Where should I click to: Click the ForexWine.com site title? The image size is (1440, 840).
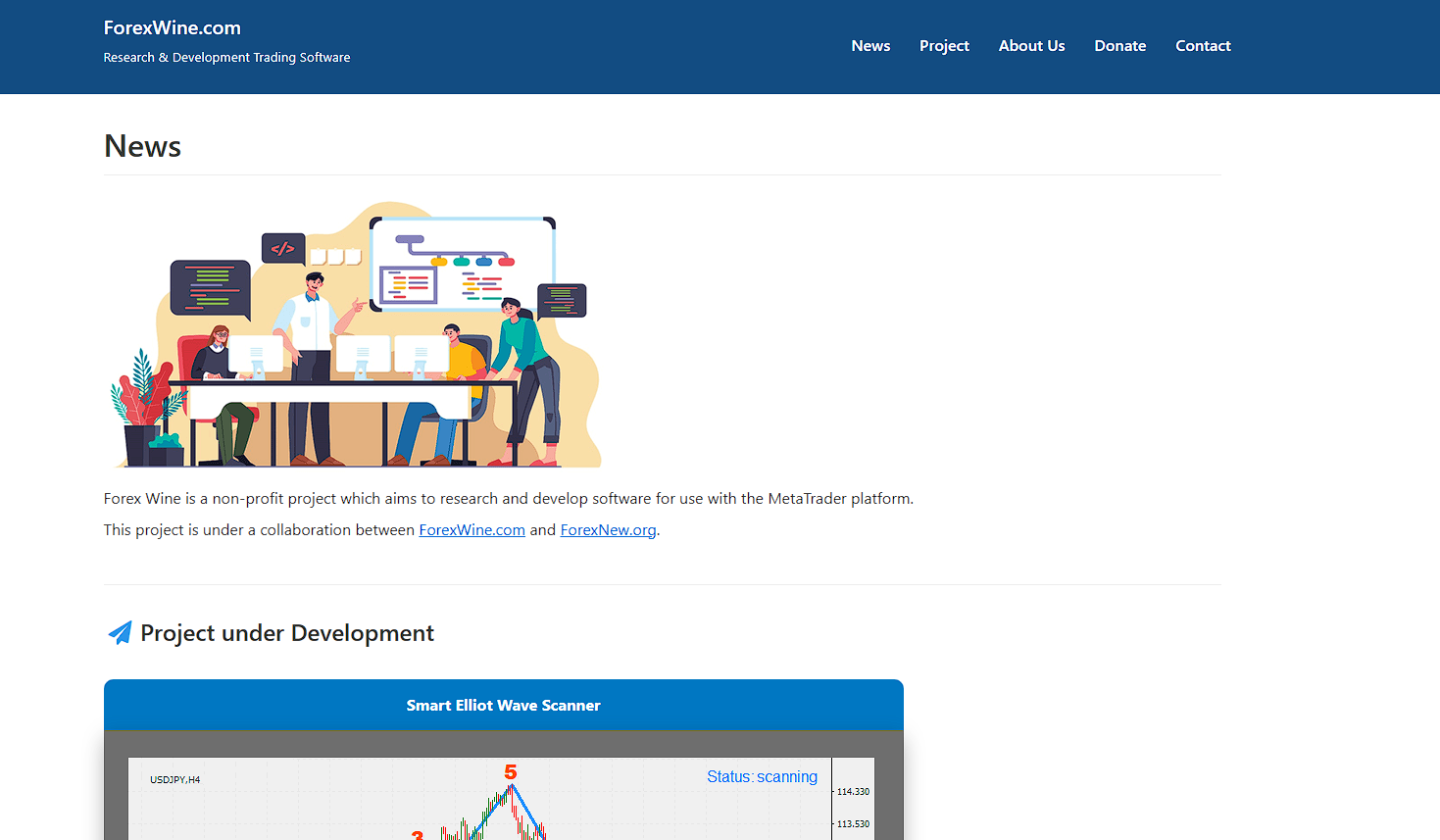173,28
